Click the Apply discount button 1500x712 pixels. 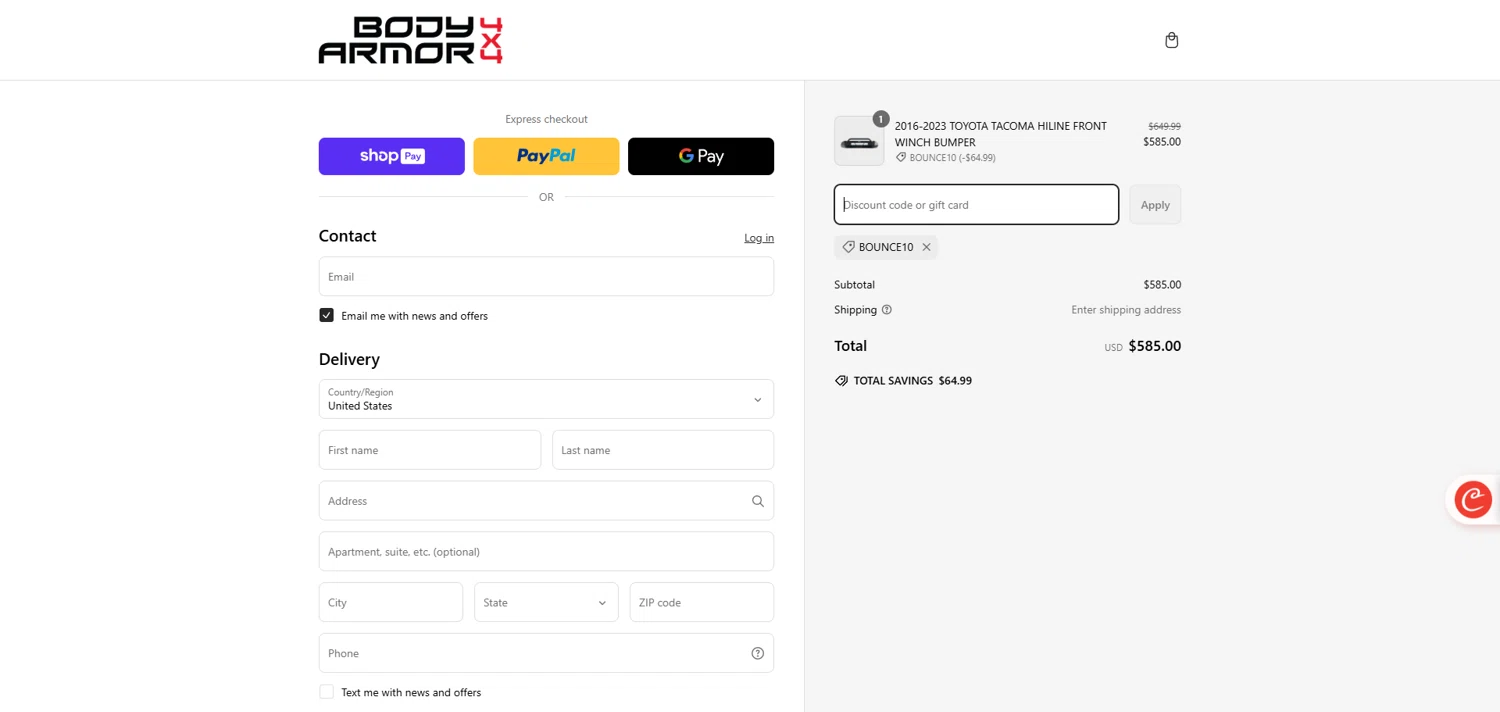(x=1155, y=204)
